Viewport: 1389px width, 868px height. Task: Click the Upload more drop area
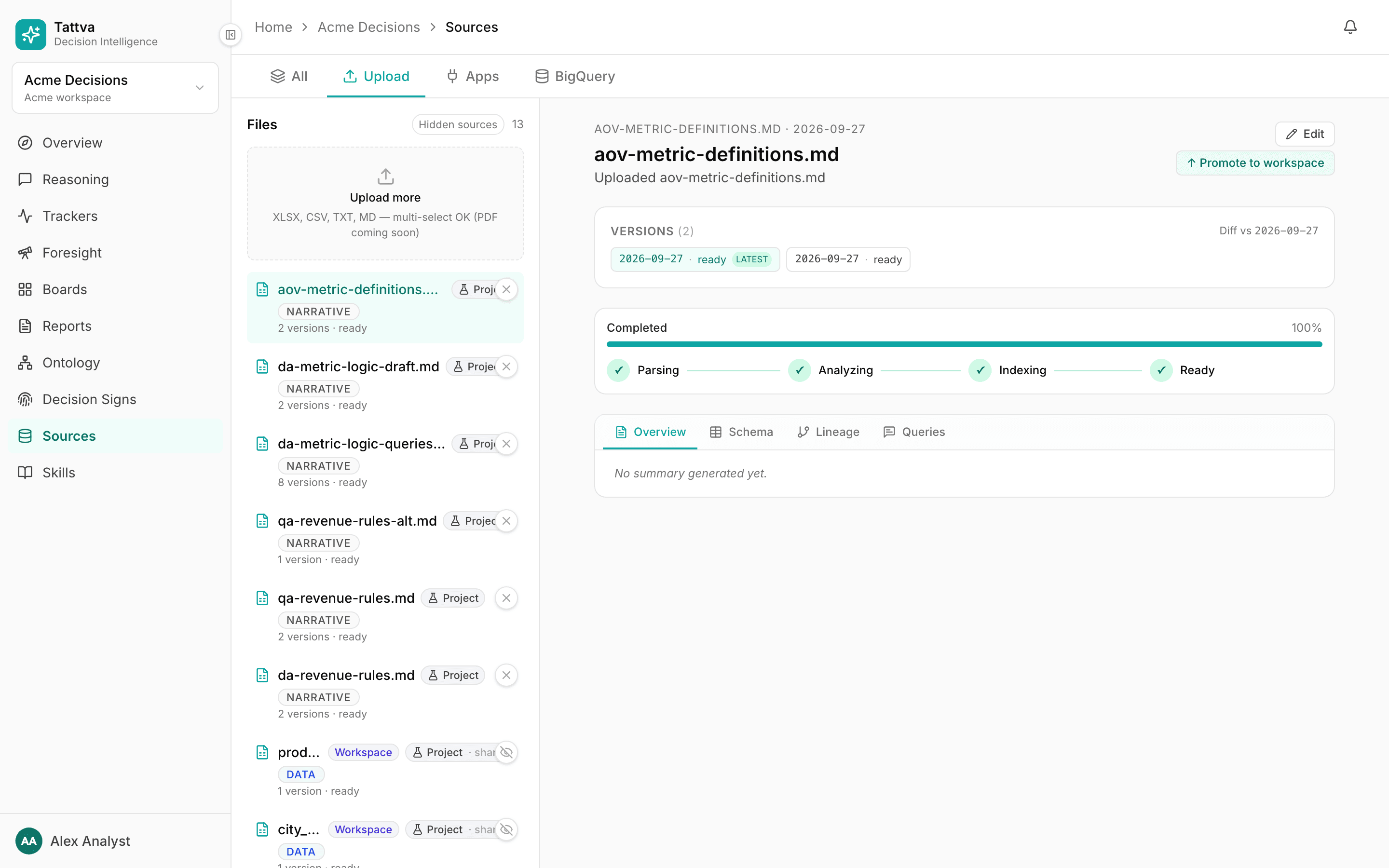click(384, 203)
